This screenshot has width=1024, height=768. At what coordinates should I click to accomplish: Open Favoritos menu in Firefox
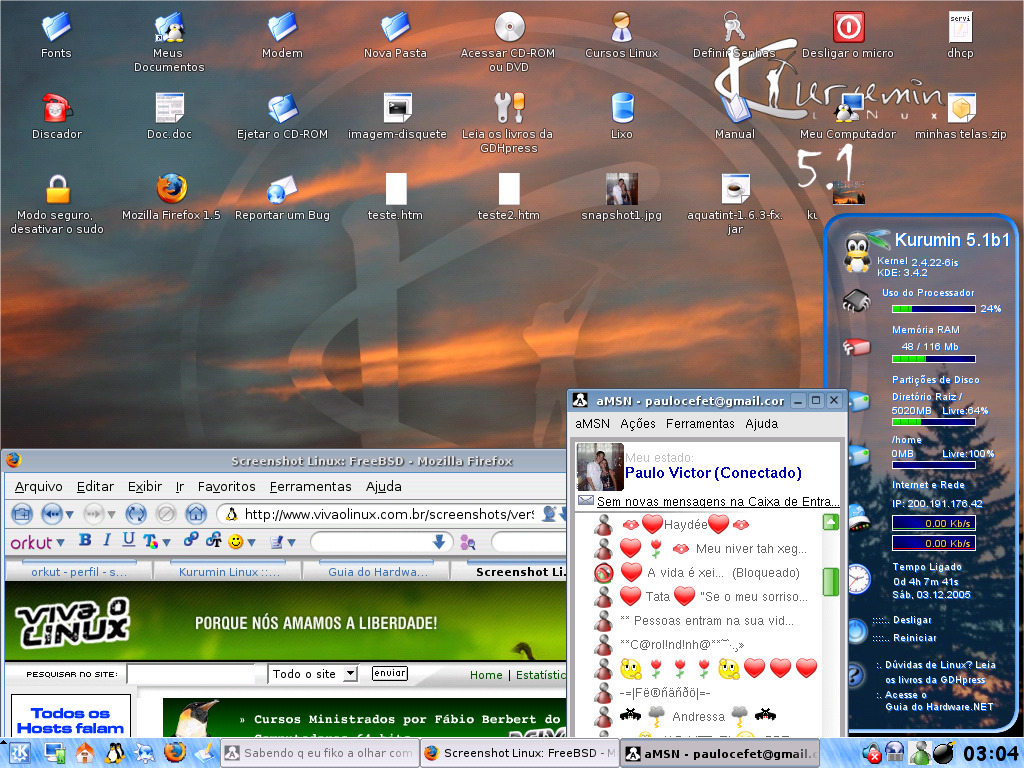(x=227, y=487)
